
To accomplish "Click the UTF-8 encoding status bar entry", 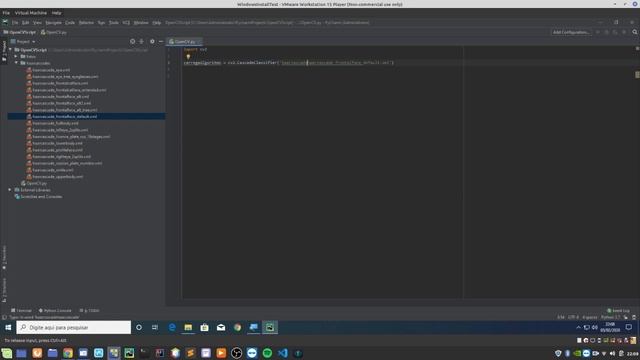I will tap(573, 317).
